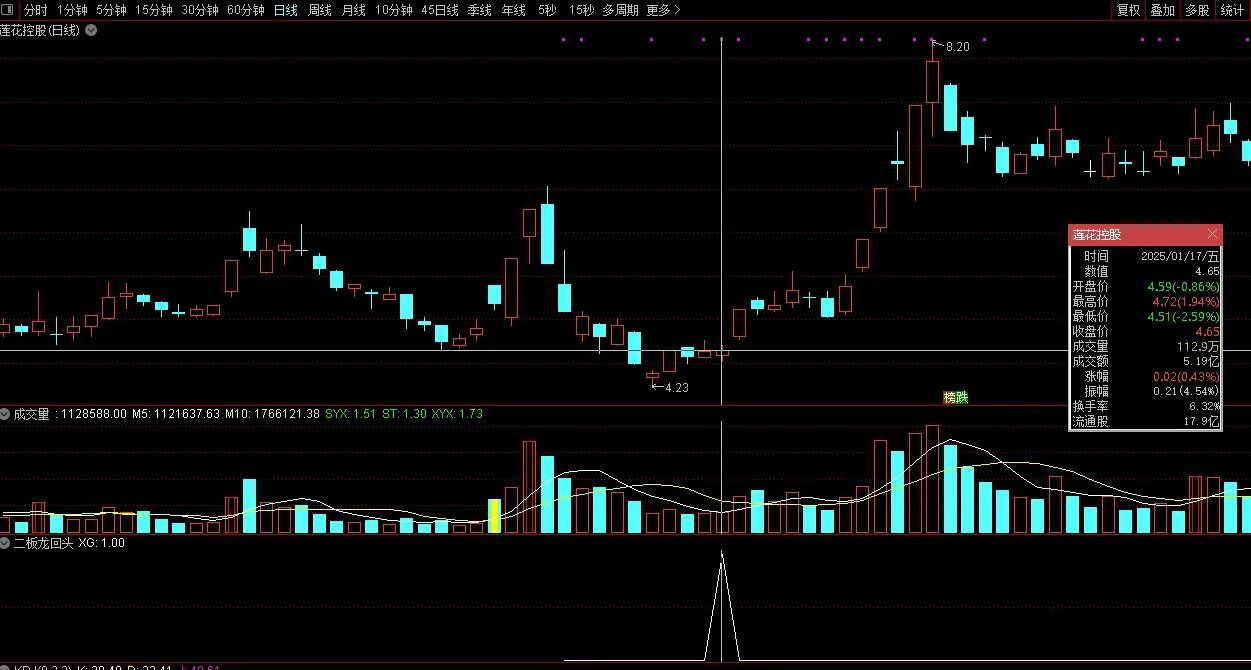Viewport: 1251px width, 670px height.
Task: Expand options next to 二板龙回头 indicator
Action: (x=5, y=543)
